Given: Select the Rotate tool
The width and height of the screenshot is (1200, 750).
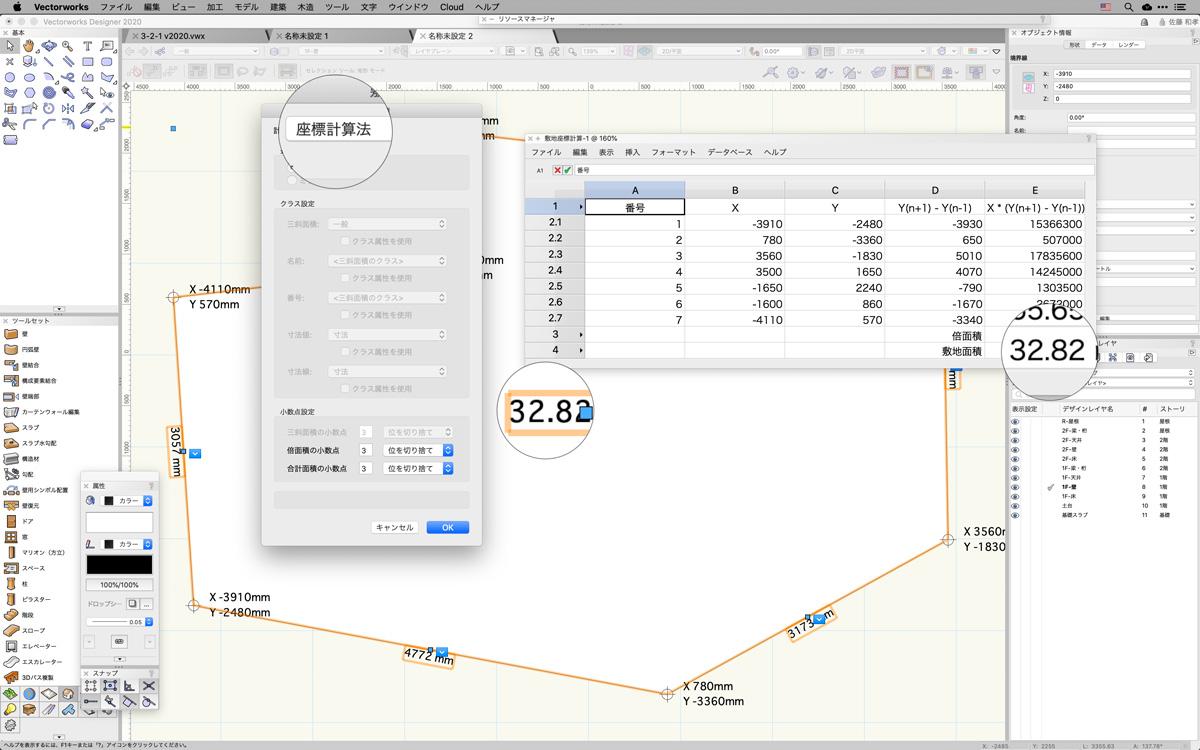Looking at the screenshot, I should click(49, 108).
